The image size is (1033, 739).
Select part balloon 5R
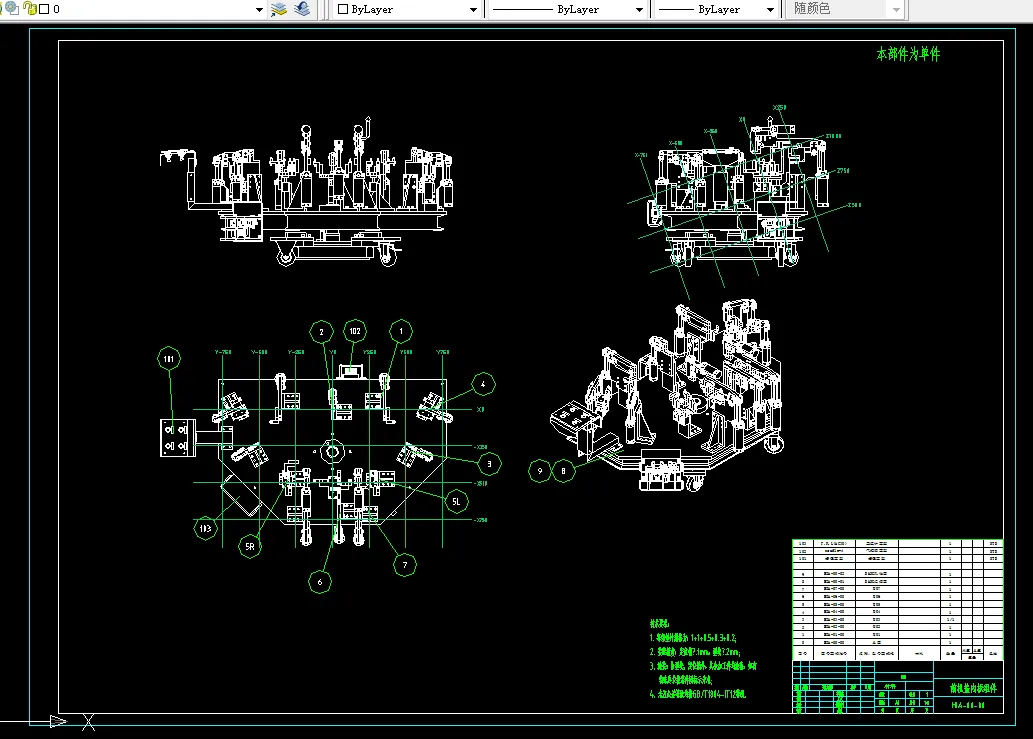coord(250,546)
